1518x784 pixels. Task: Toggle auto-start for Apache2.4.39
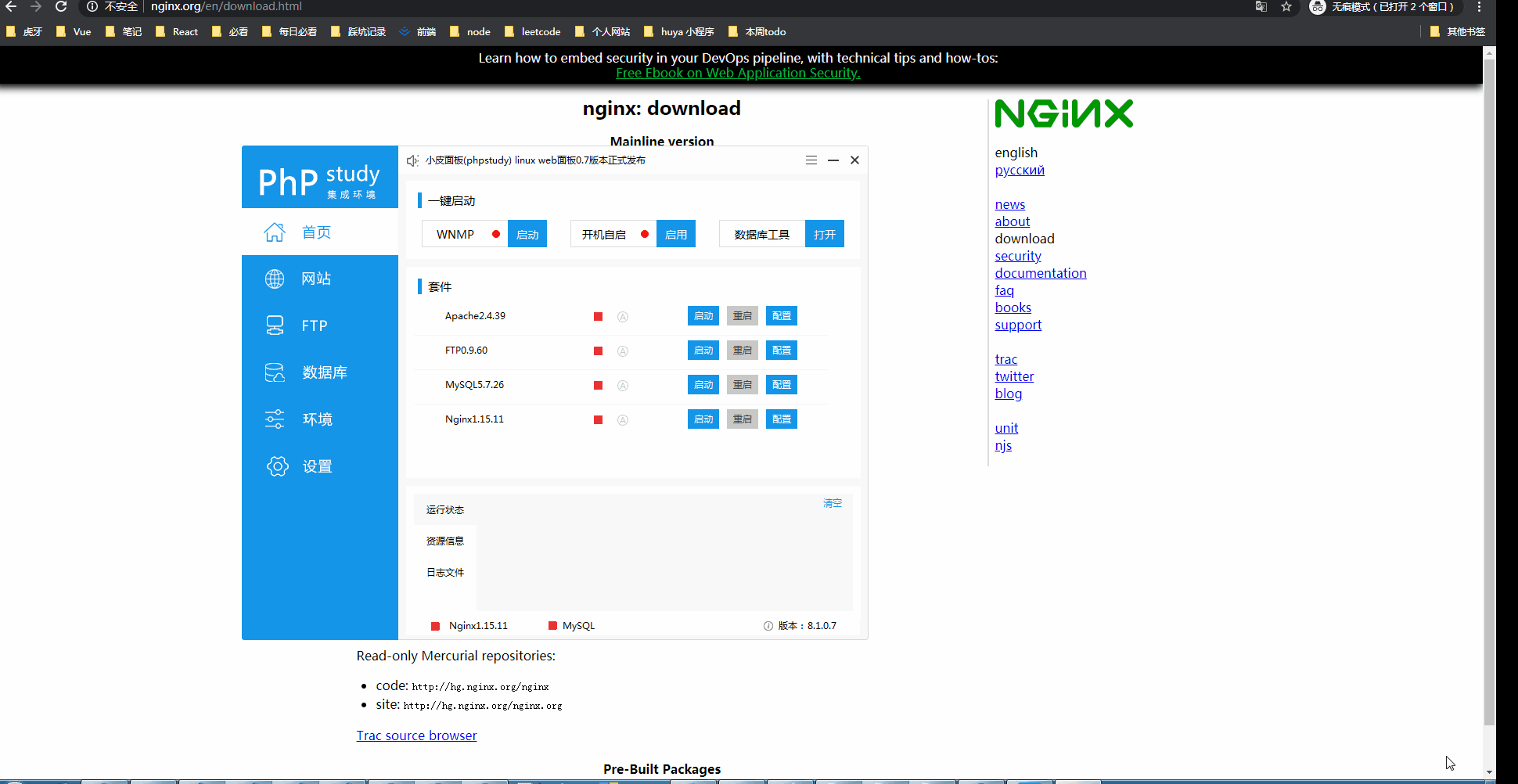coord(623,316)
